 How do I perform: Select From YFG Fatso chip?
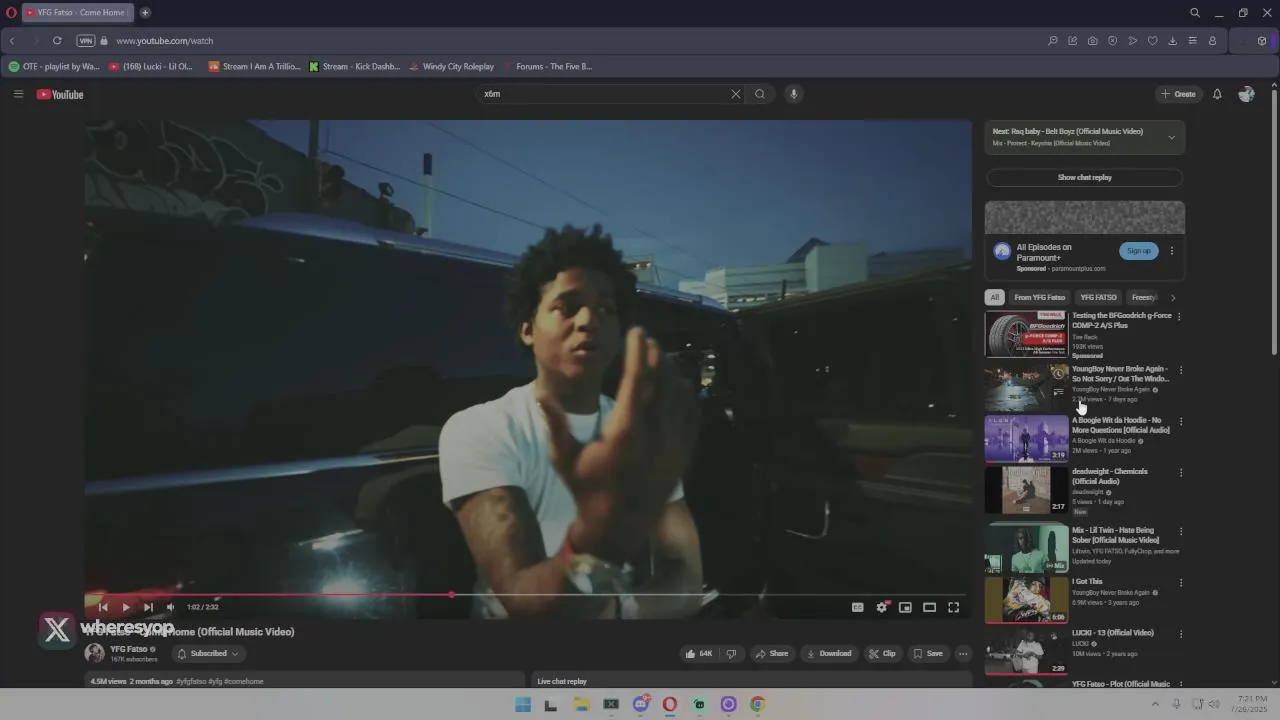pos(1039,297)
